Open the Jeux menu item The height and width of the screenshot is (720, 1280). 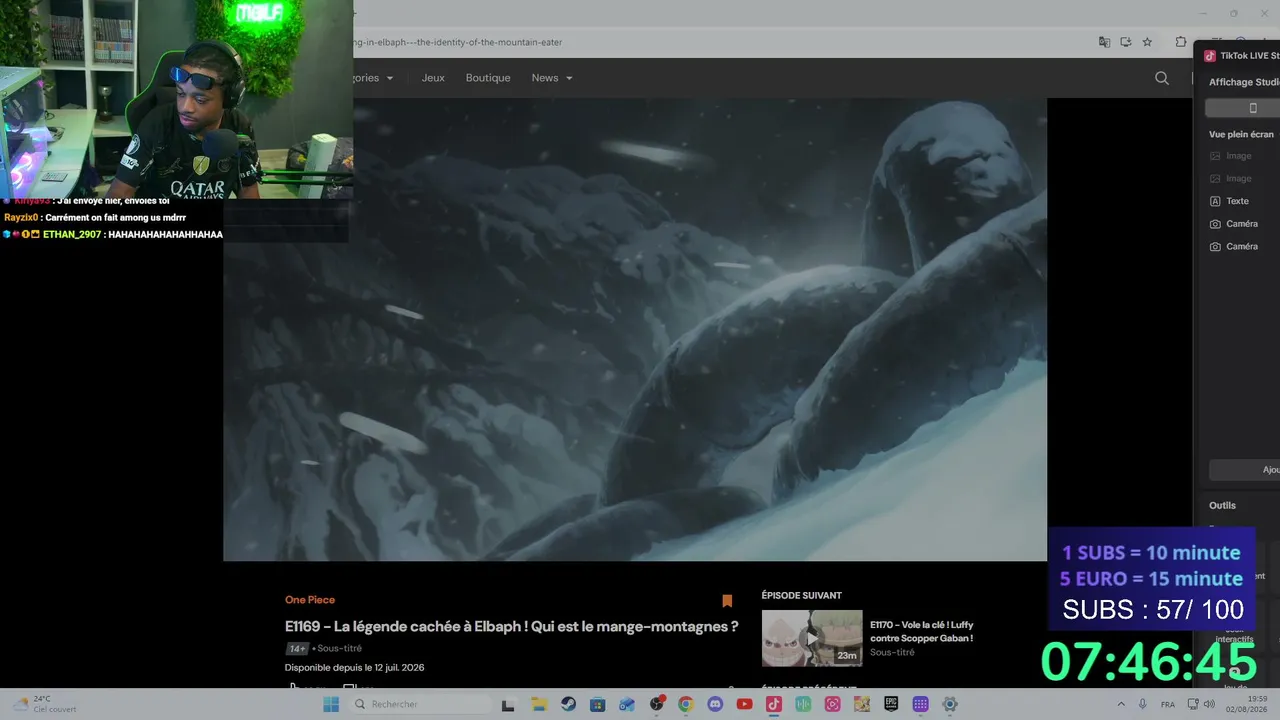tap(433, 78)
